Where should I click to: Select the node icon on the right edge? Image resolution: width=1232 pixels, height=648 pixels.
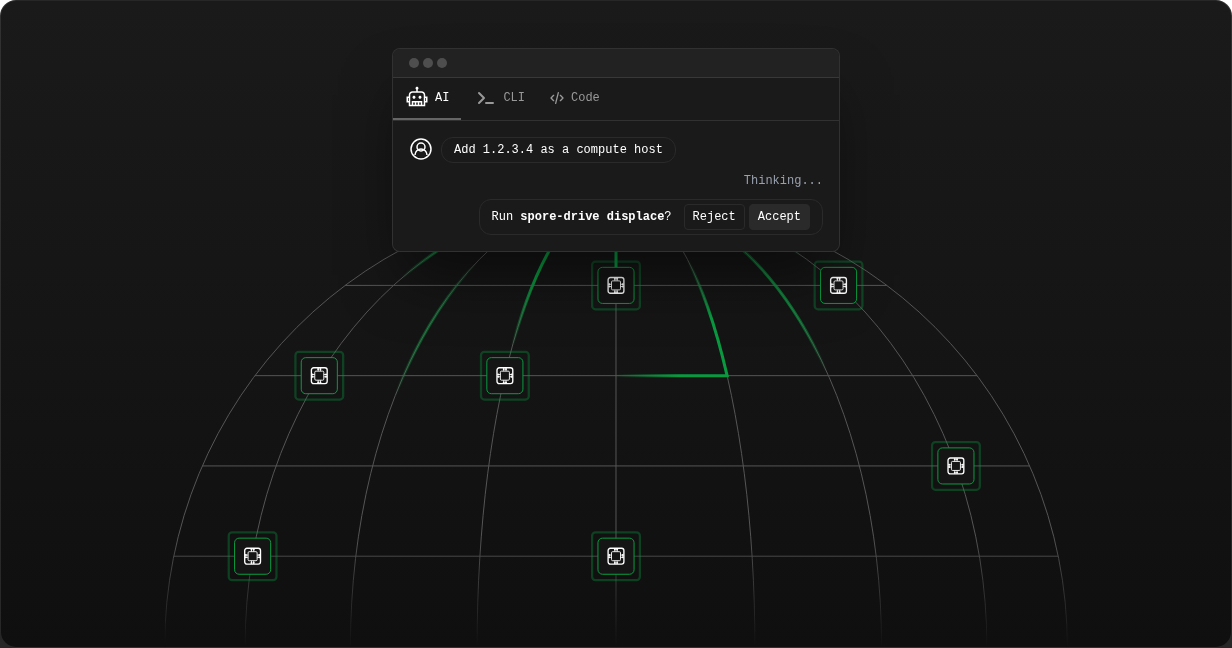(955, 466)
